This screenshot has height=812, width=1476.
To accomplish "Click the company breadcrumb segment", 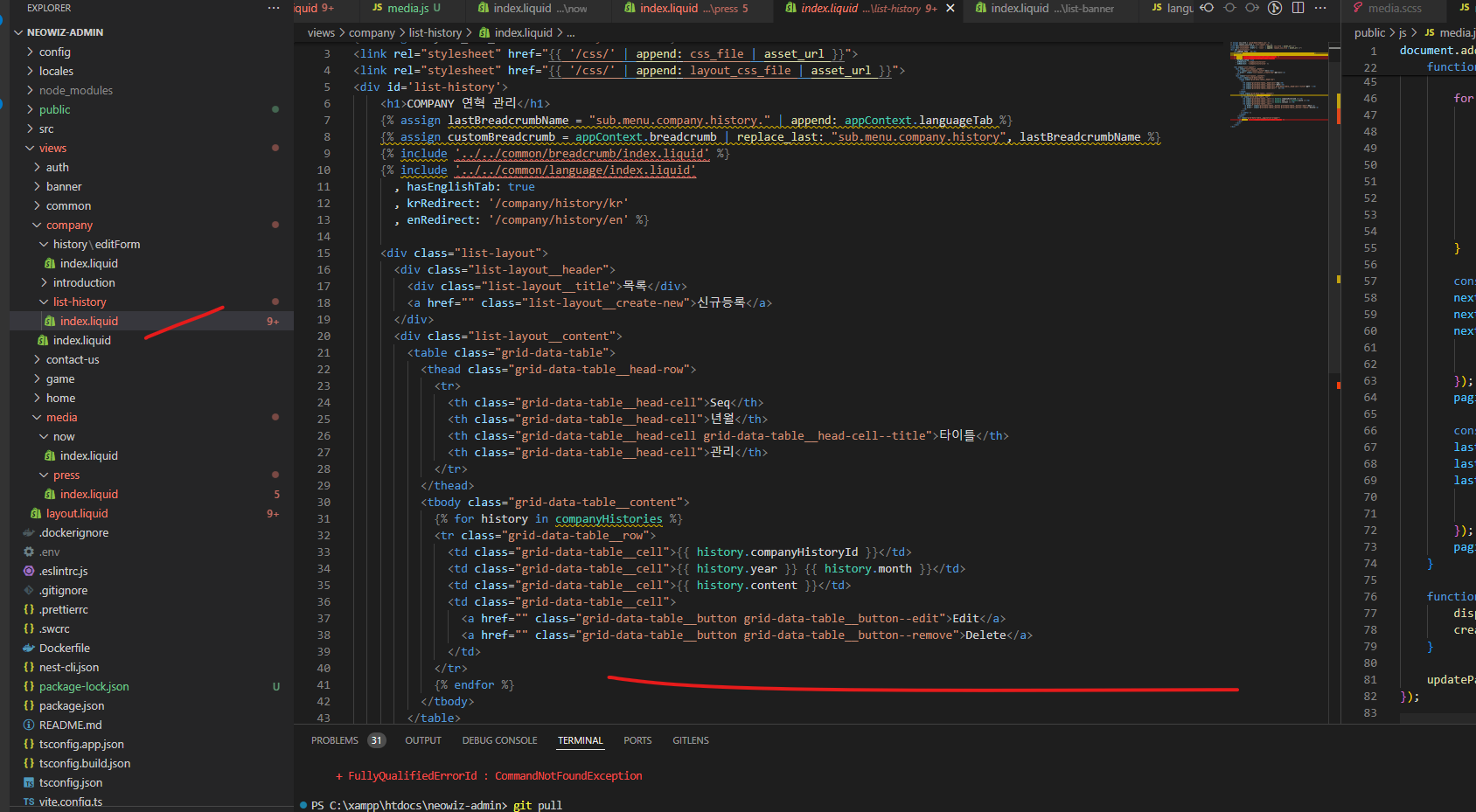I will (372, 32).
